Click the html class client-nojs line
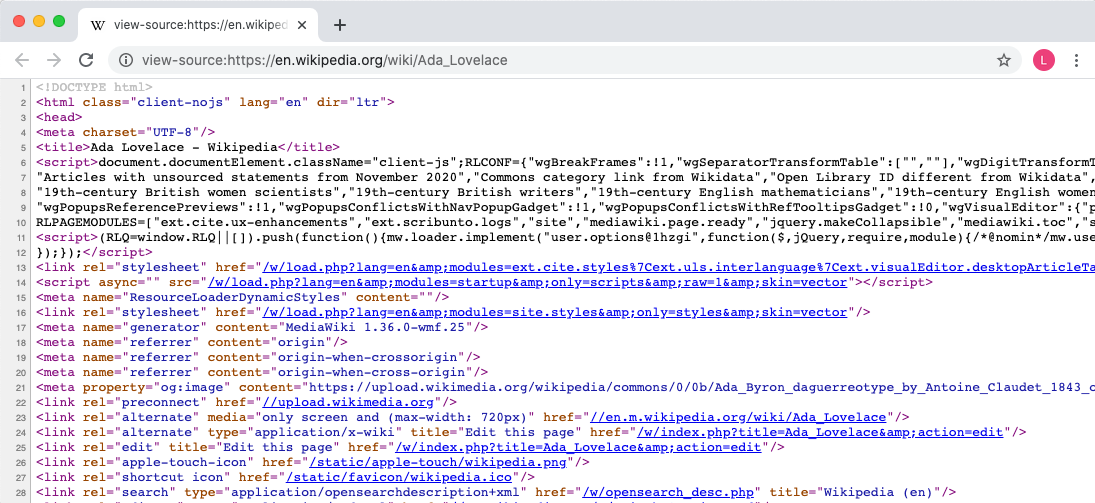The image size is (1095, 503). tap(215, 102)
